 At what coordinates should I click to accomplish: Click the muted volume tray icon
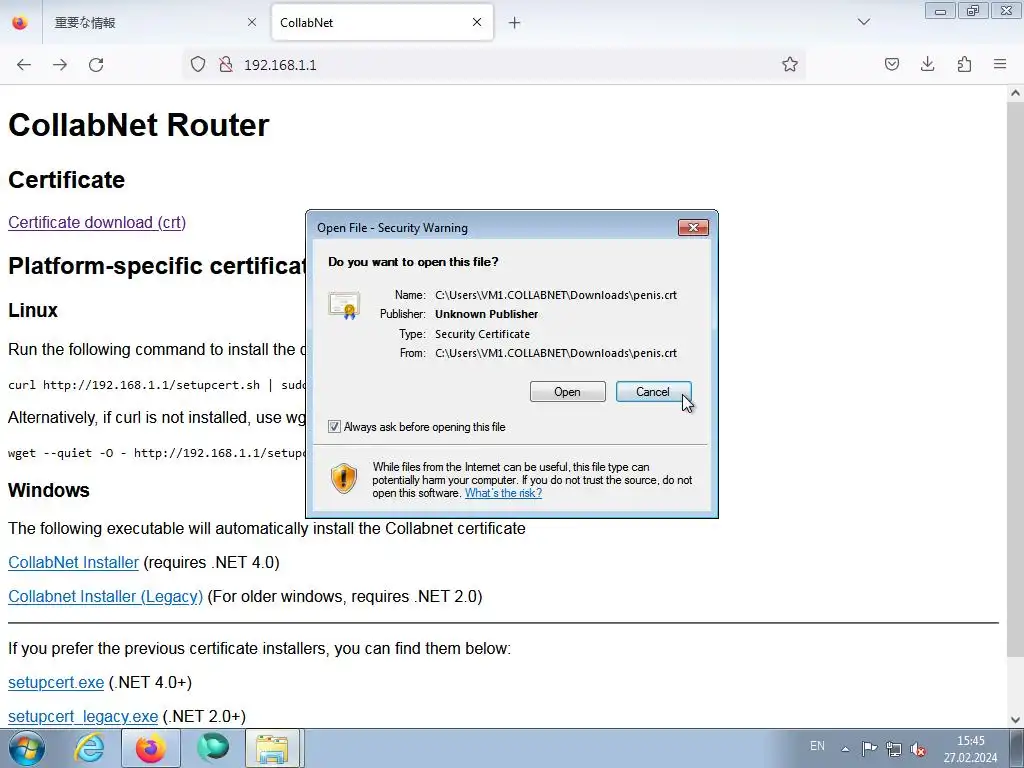tap(918, 749)
